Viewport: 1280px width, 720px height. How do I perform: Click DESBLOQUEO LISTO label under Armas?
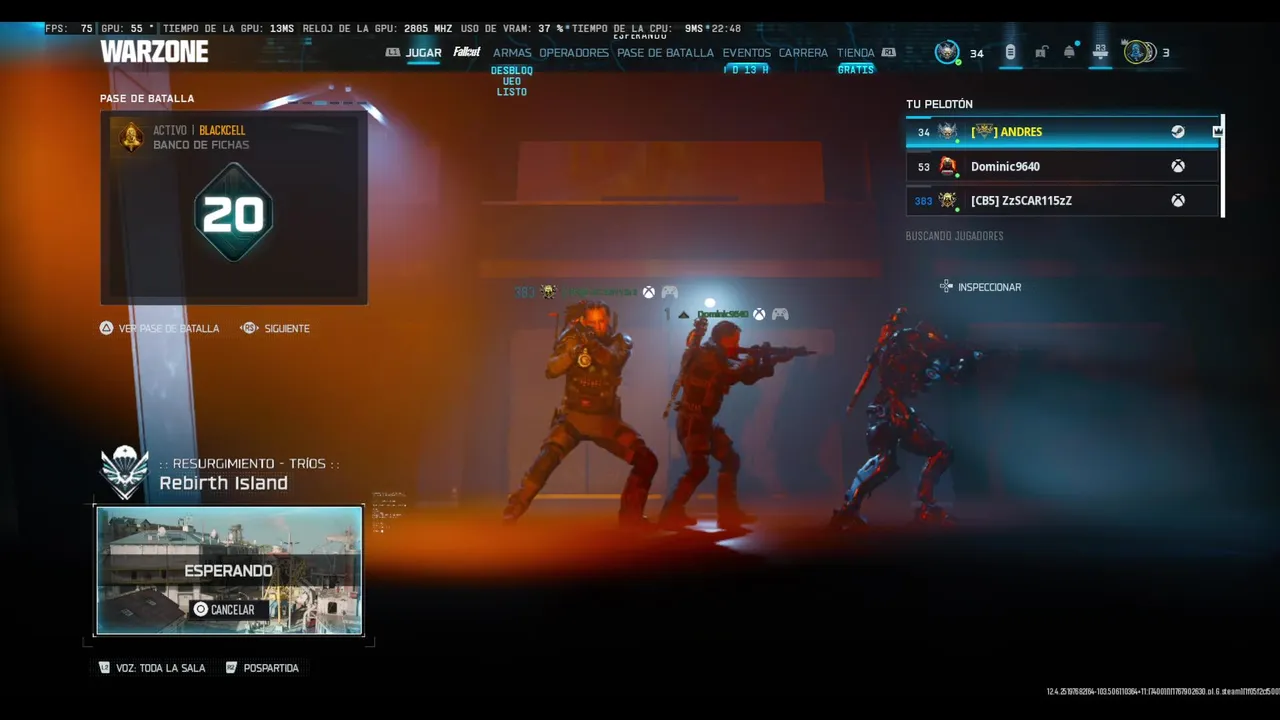(x=512, y=81)
